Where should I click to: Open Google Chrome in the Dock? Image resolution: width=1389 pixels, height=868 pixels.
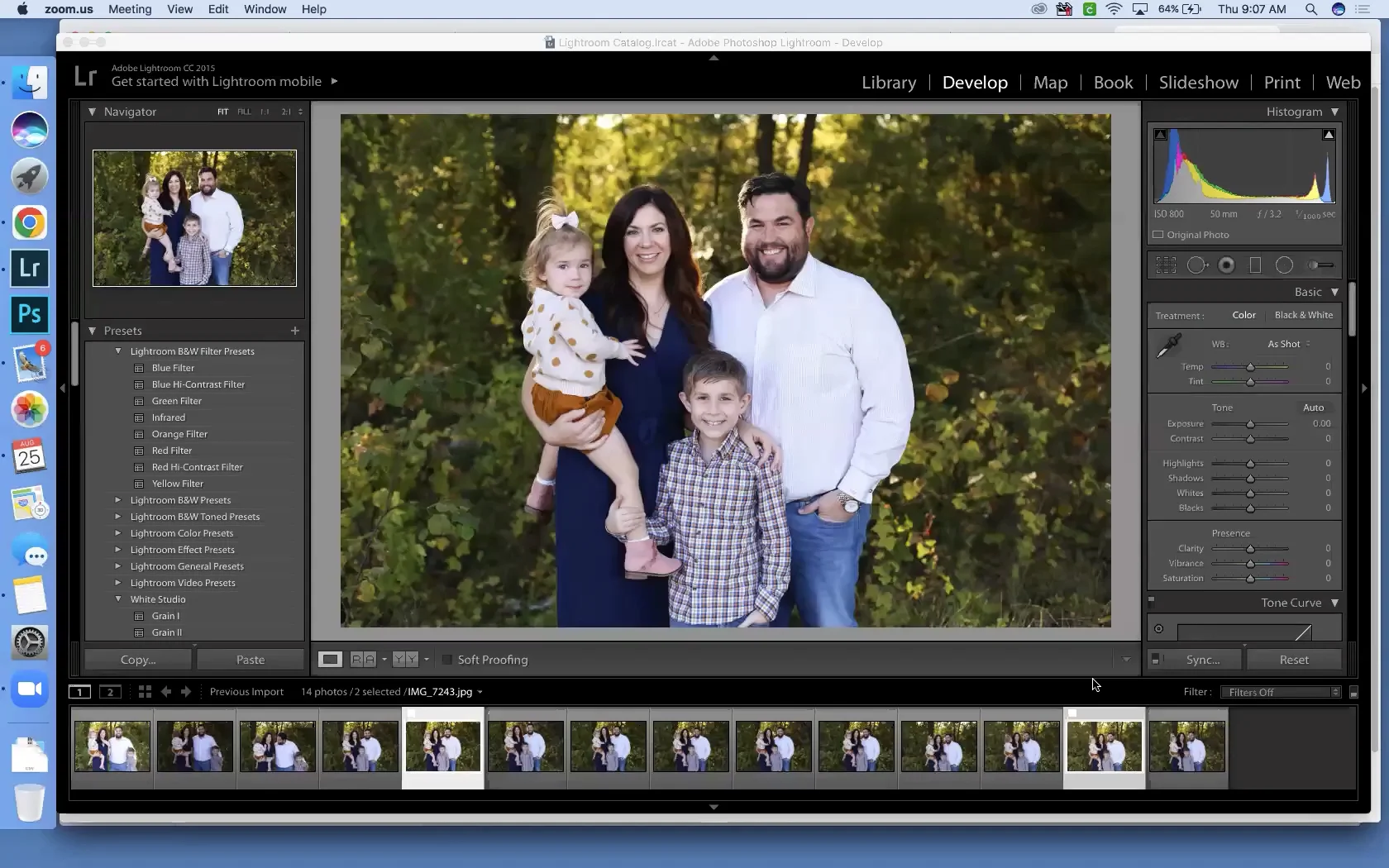(30, 222)
